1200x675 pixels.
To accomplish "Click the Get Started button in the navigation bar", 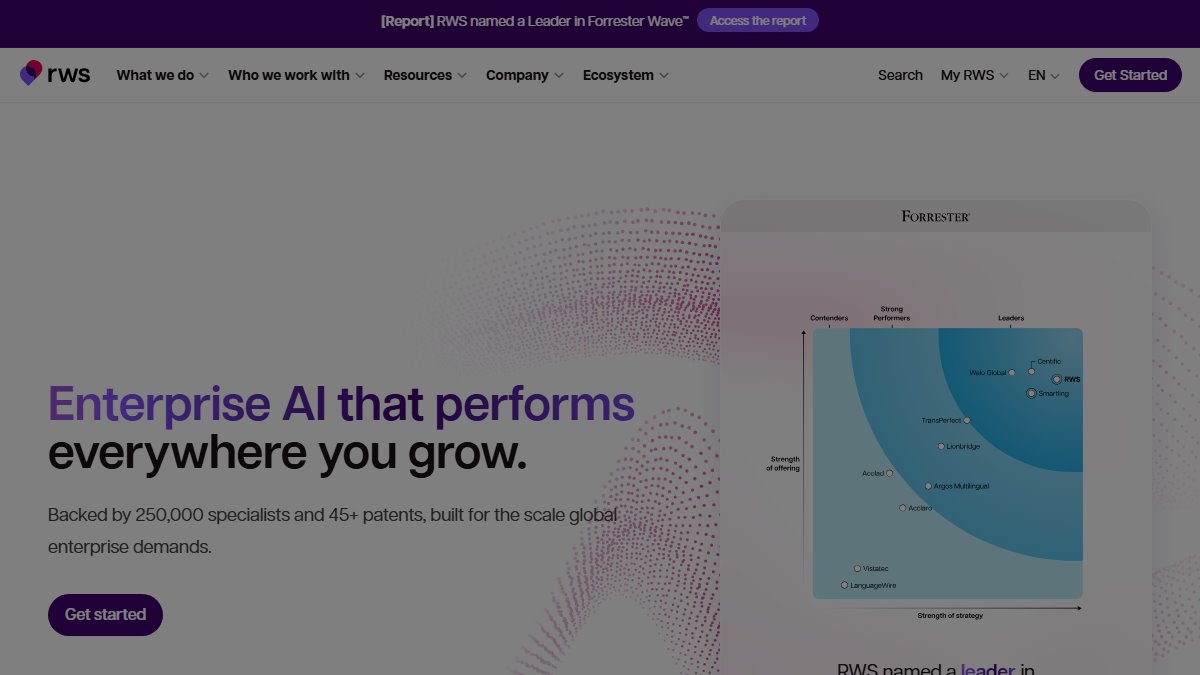I will point(1130,75).
